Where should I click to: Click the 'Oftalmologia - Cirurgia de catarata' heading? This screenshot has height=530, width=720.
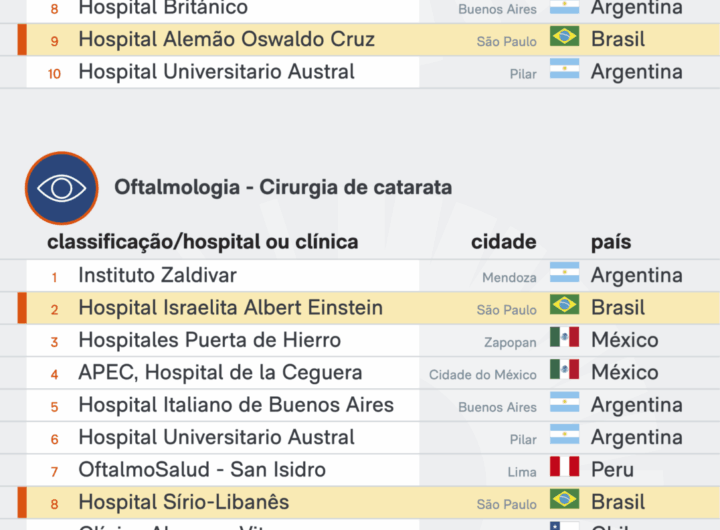coord(283,187)
